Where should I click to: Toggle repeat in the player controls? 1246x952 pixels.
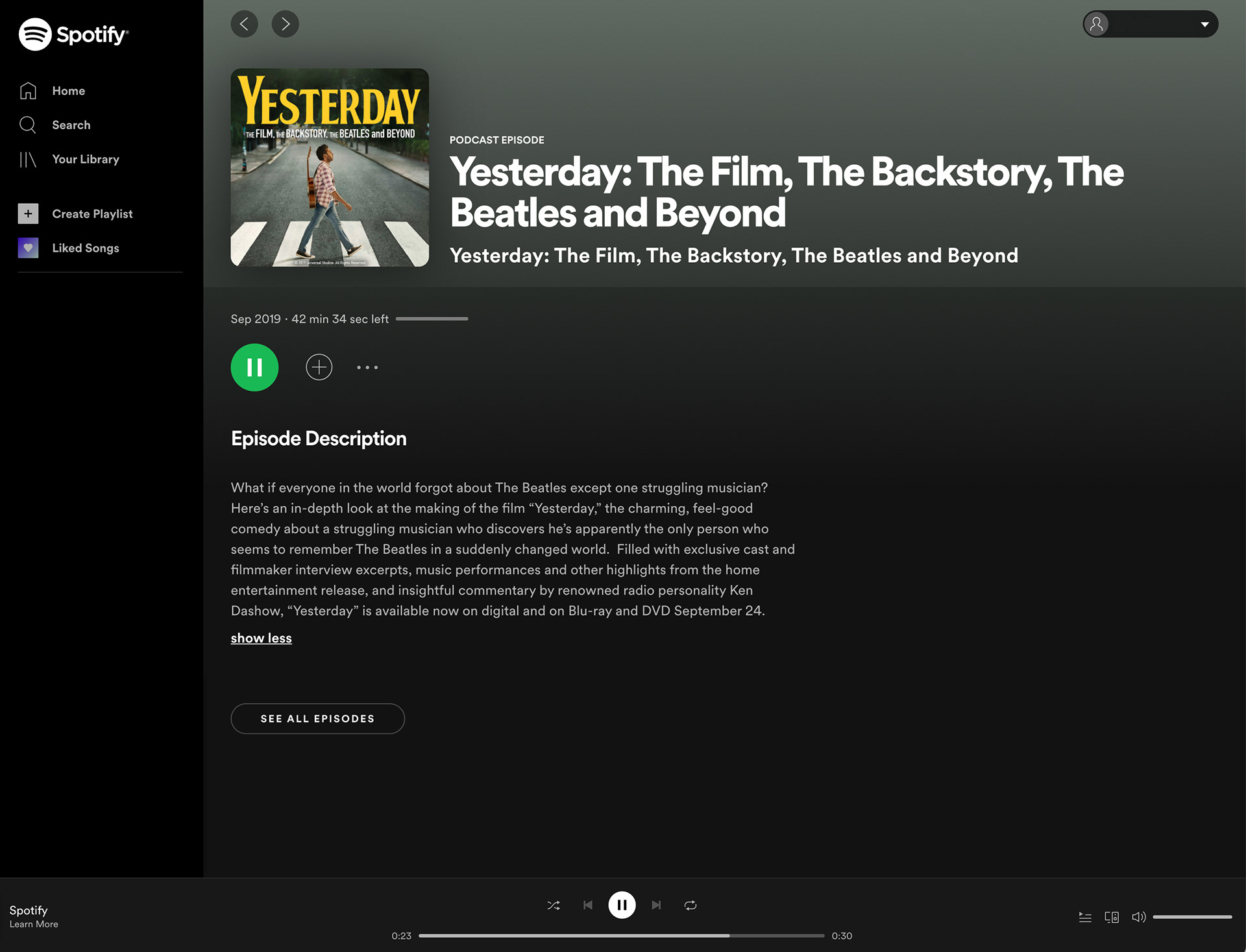(690, 905)
